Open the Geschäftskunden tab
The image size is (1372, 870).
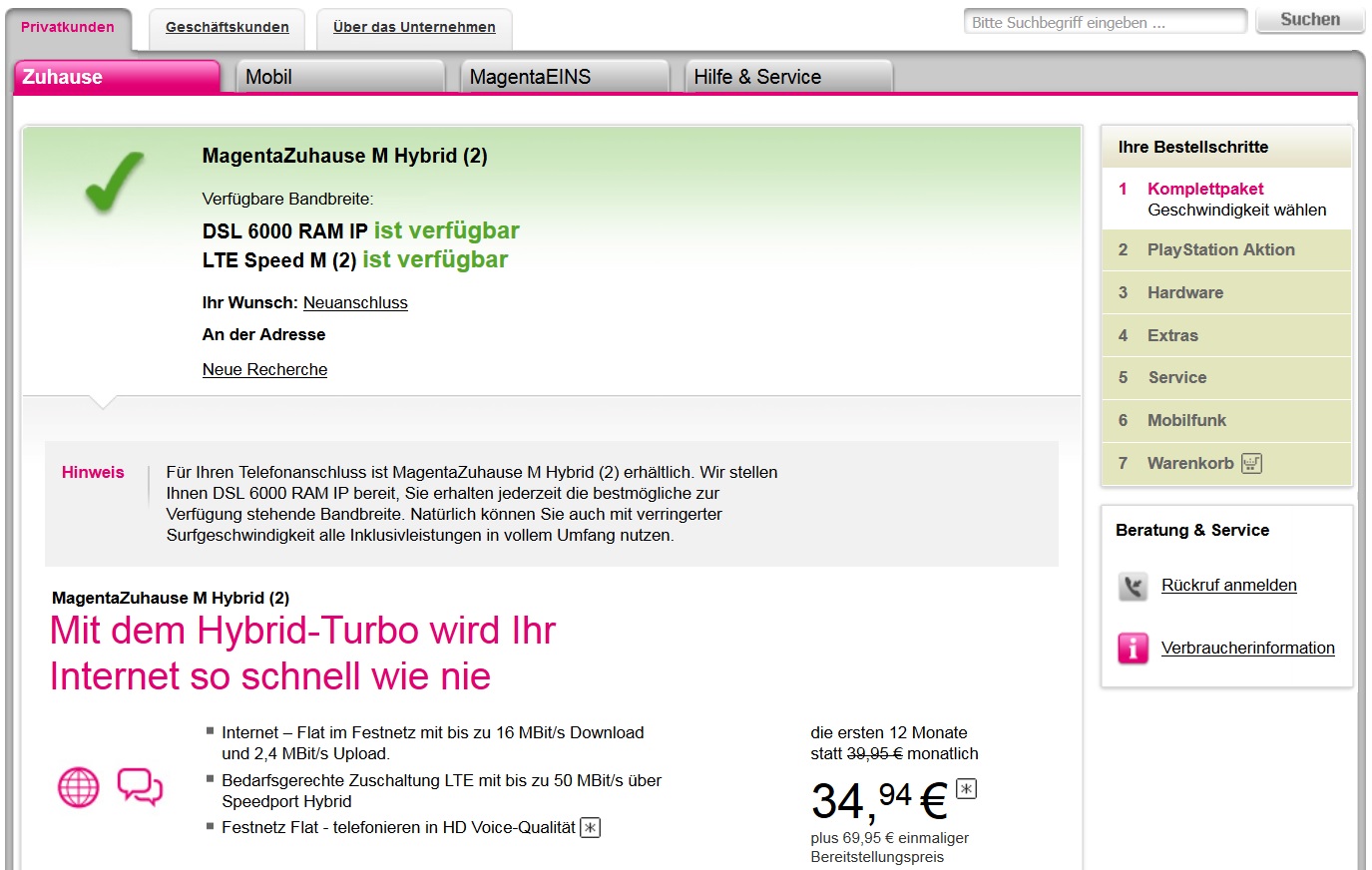[228, 28]
